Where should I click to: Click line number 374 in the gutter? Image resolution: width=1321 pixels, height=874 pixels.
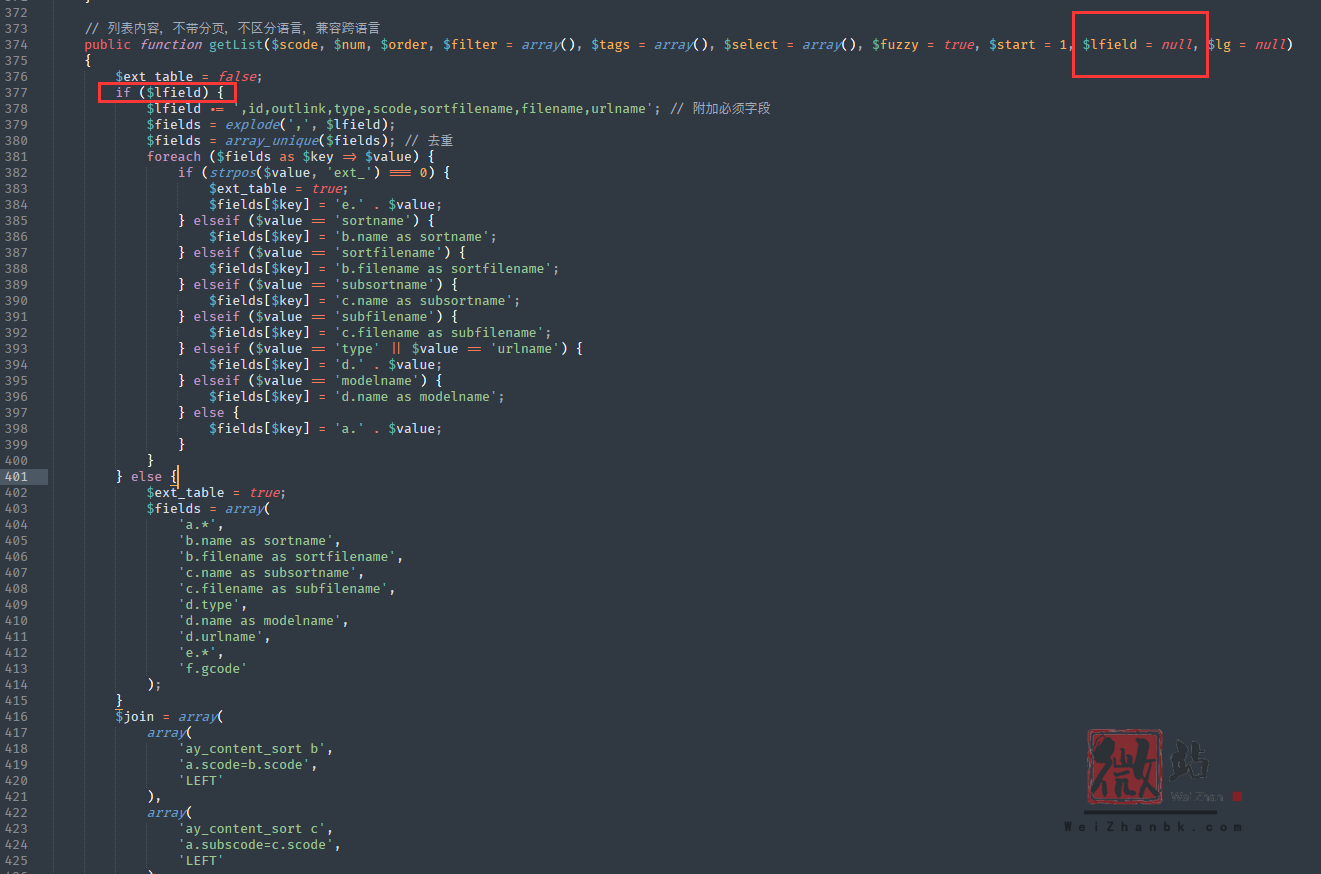coord(16,45)
